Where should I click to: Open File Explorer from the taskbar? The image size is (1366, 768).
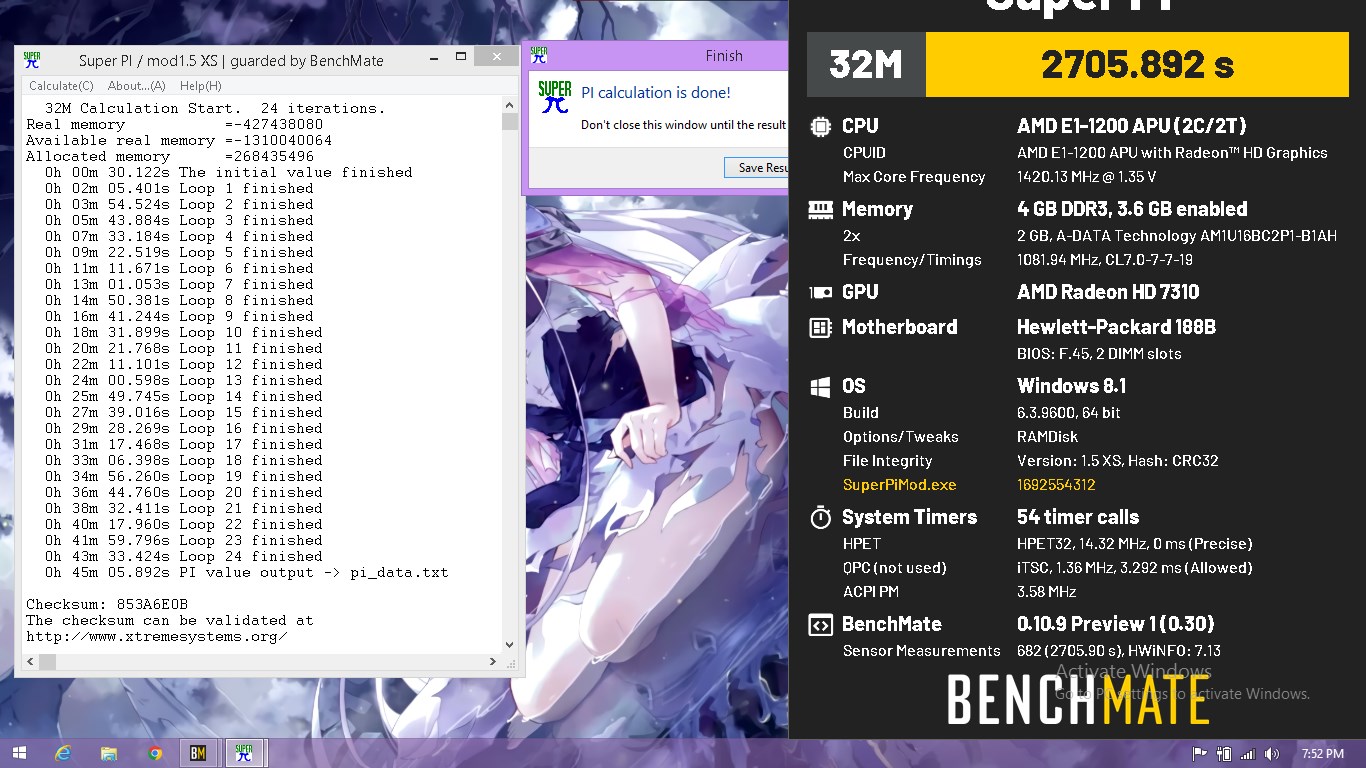click(110, 753)
